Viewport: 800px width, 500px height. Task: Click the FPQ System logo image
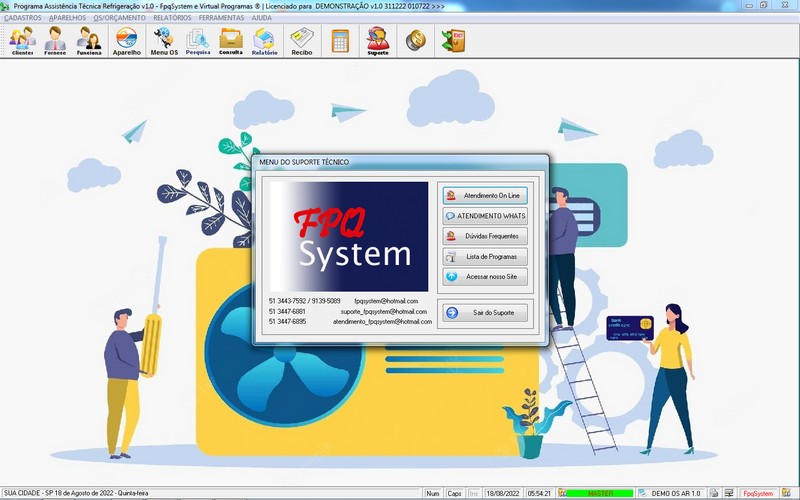pyautogui.click(x=348, y=237)
